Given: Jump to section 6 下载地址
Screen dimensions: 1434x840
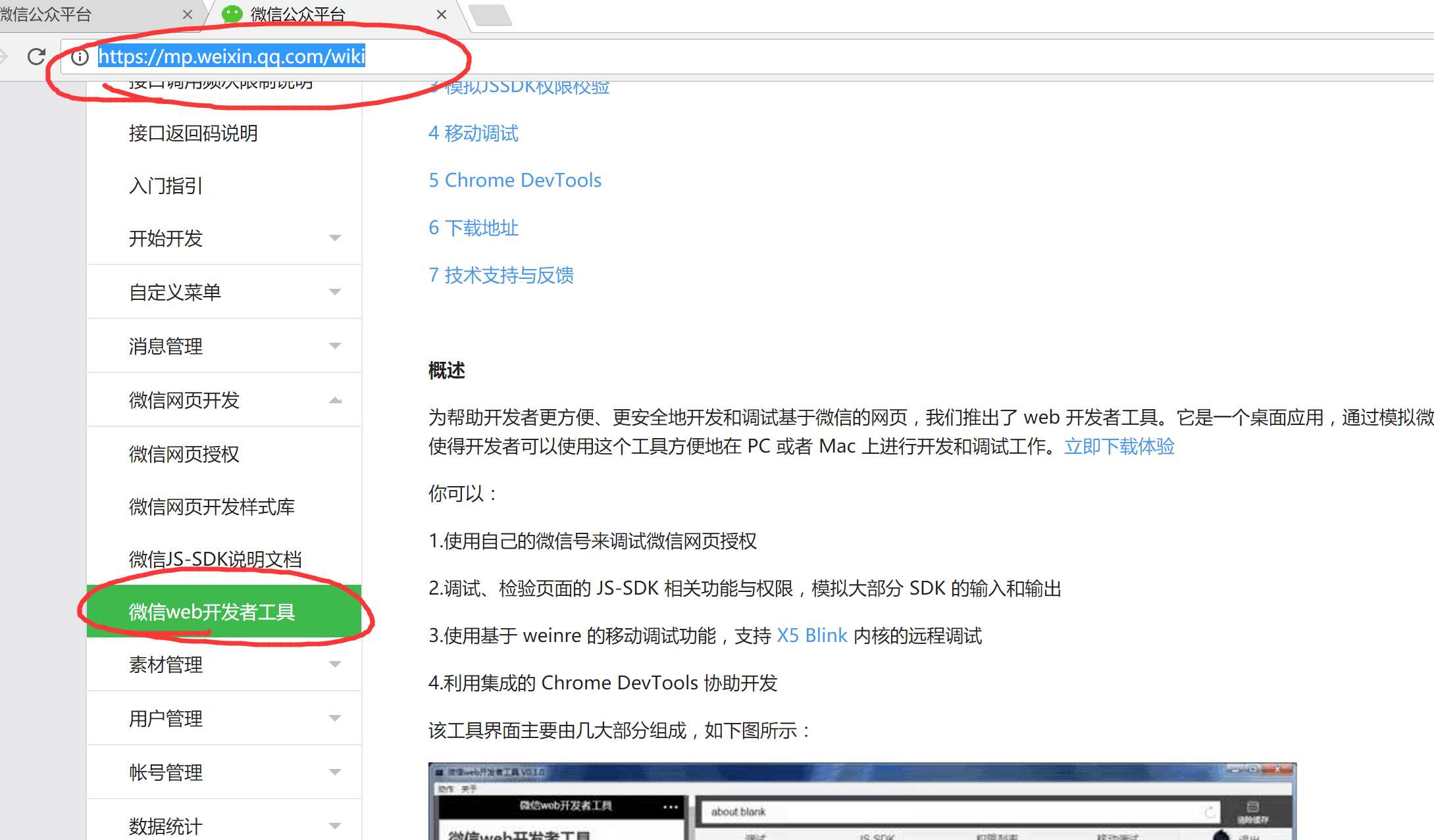Looking at the screenshot, I should tap(473, 228).
